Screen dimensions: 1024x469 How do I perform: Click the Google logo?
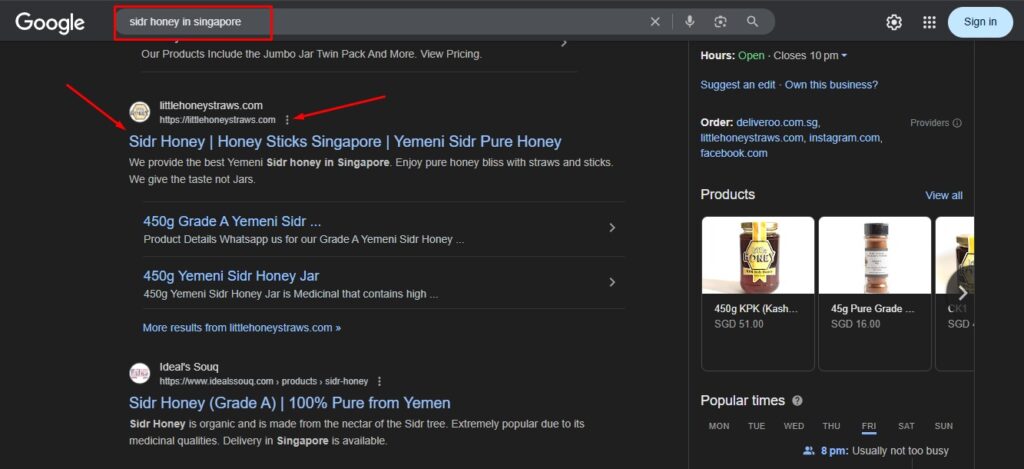tap(50, 22)
